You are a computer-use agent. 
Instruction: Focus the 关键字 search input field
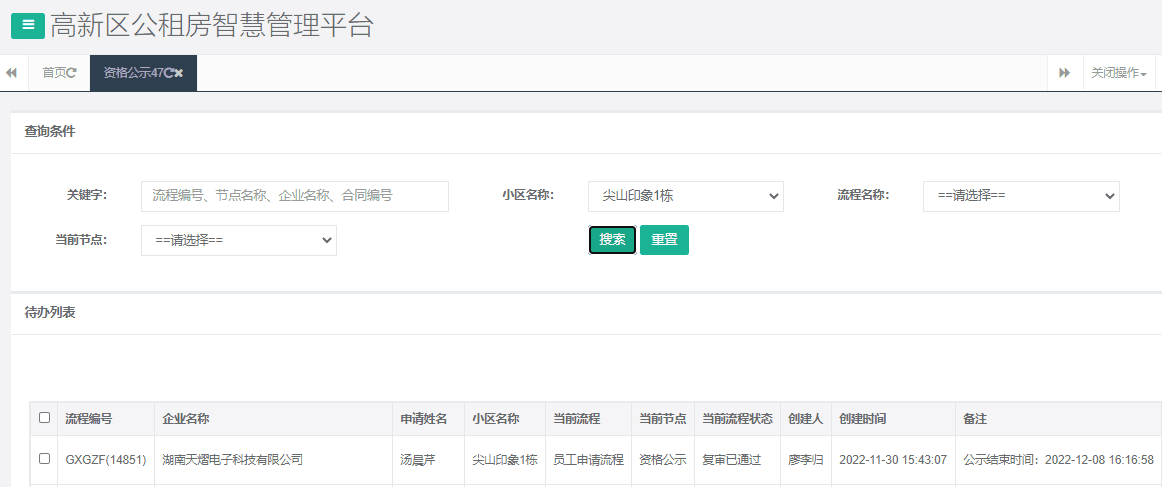point(294,196)
